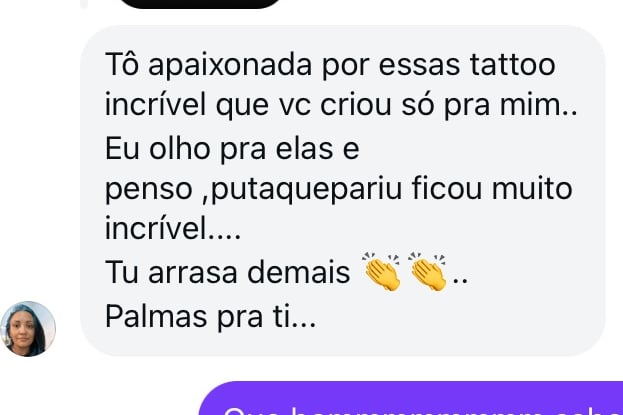Select the purple outgoing message bubble
623x415 pixels.
(x=410, y=398)
